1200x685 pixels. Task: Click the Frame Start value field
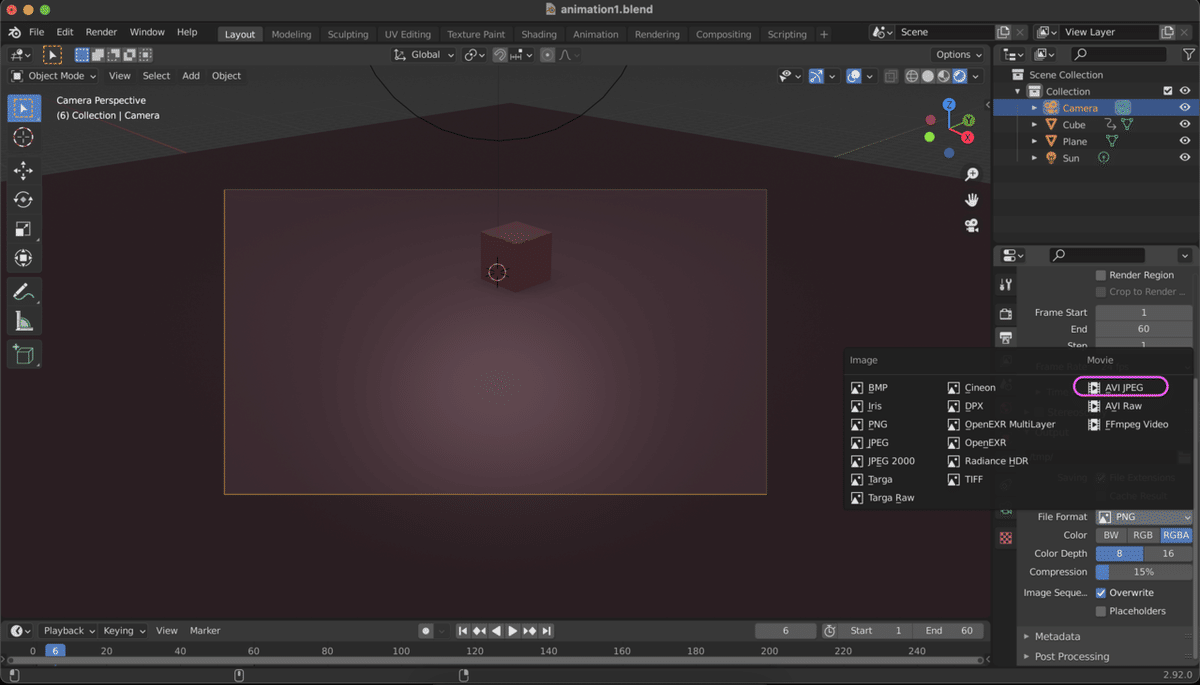(1144, 313)
